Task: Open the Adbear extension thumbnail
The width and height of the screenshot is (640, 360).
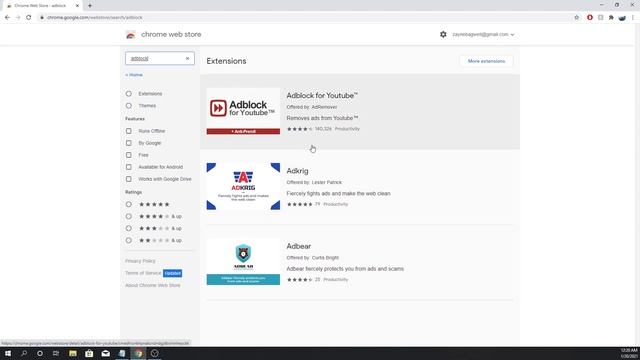Action: [x=243, y=262]
